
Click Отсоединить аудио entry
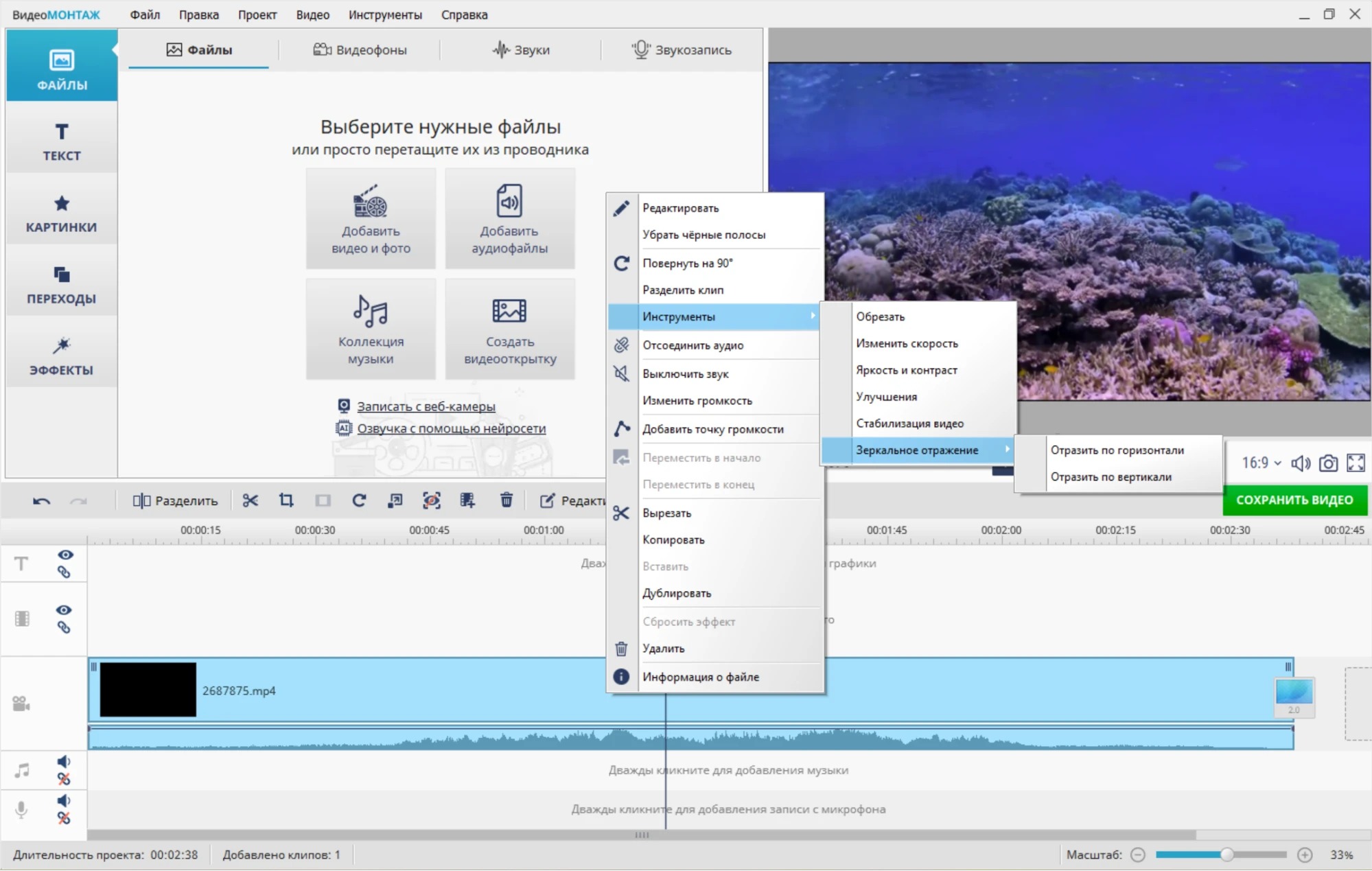[x=714, y=345]
